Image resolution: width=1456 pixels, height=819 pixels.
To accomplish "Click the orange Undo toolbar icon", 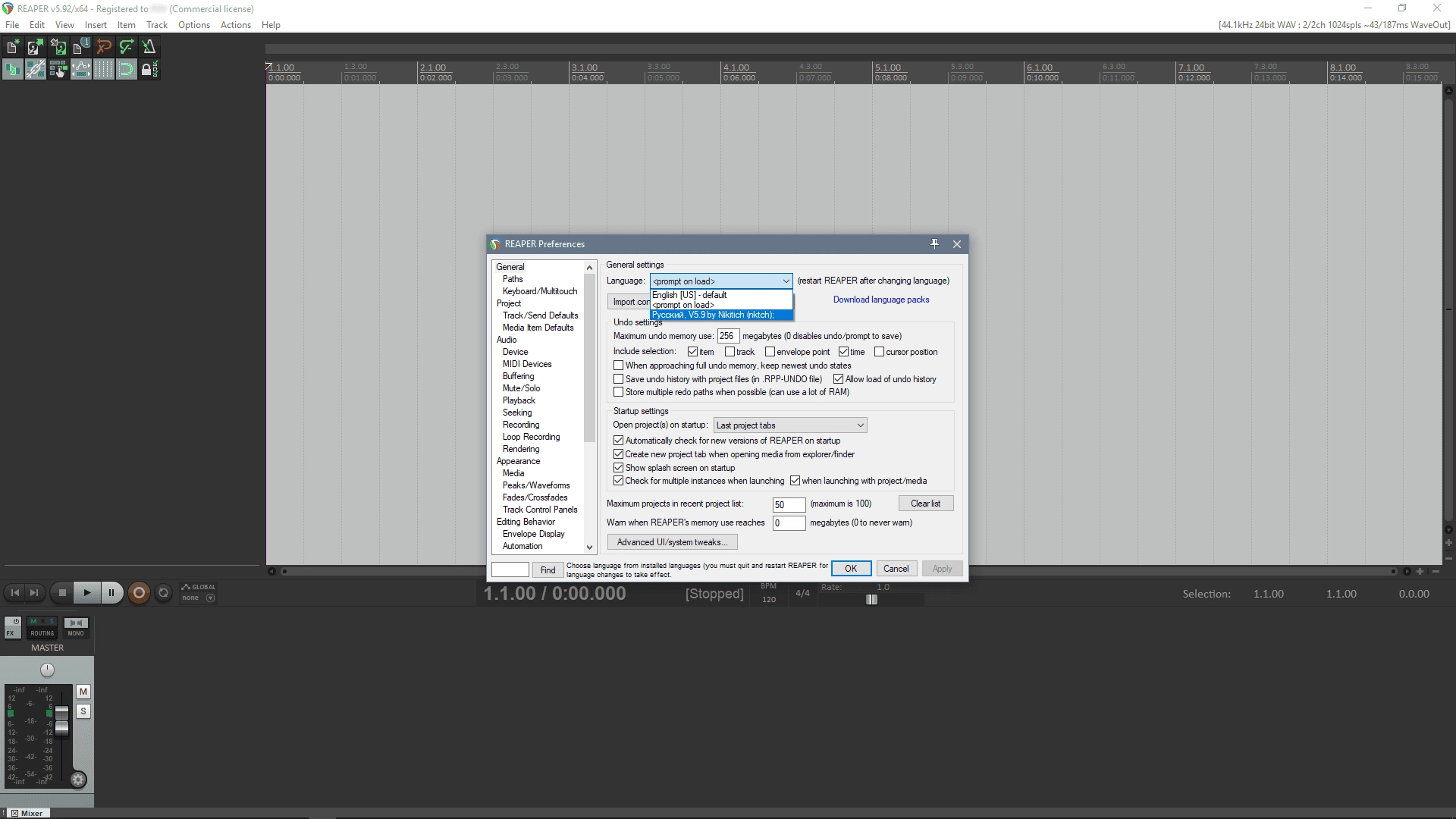I will (x=104, y=47).
